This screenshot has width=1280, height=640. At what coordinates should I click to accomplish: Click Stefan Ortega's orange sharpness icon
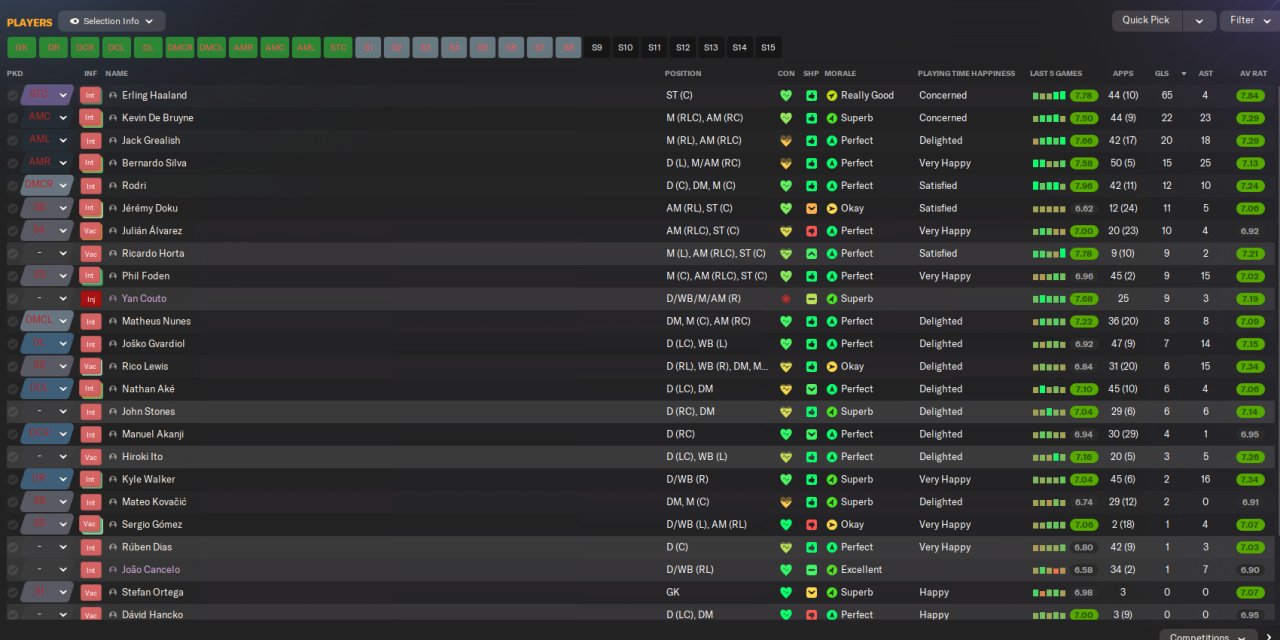(x=812, y=592)
